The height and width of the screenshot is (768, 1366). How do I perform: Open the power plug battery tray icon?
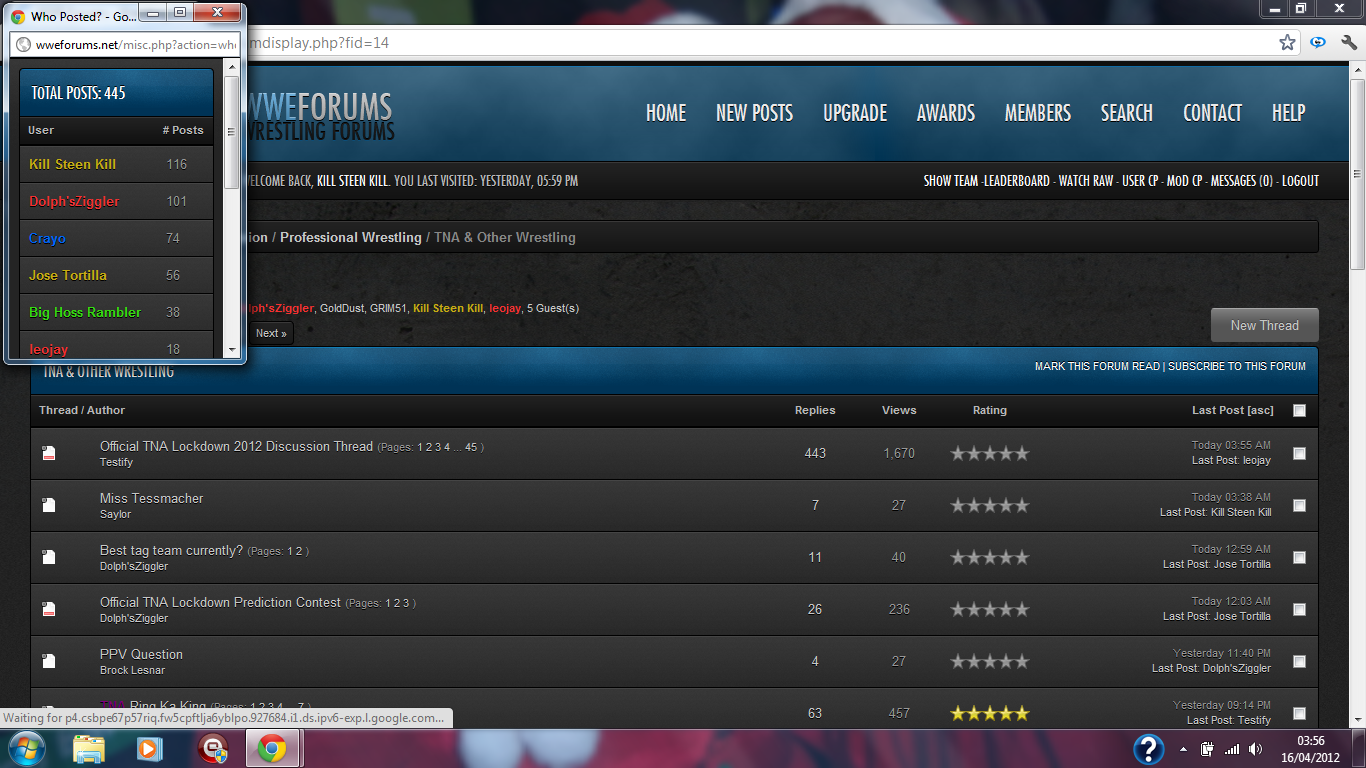(x=1207, y=749)
